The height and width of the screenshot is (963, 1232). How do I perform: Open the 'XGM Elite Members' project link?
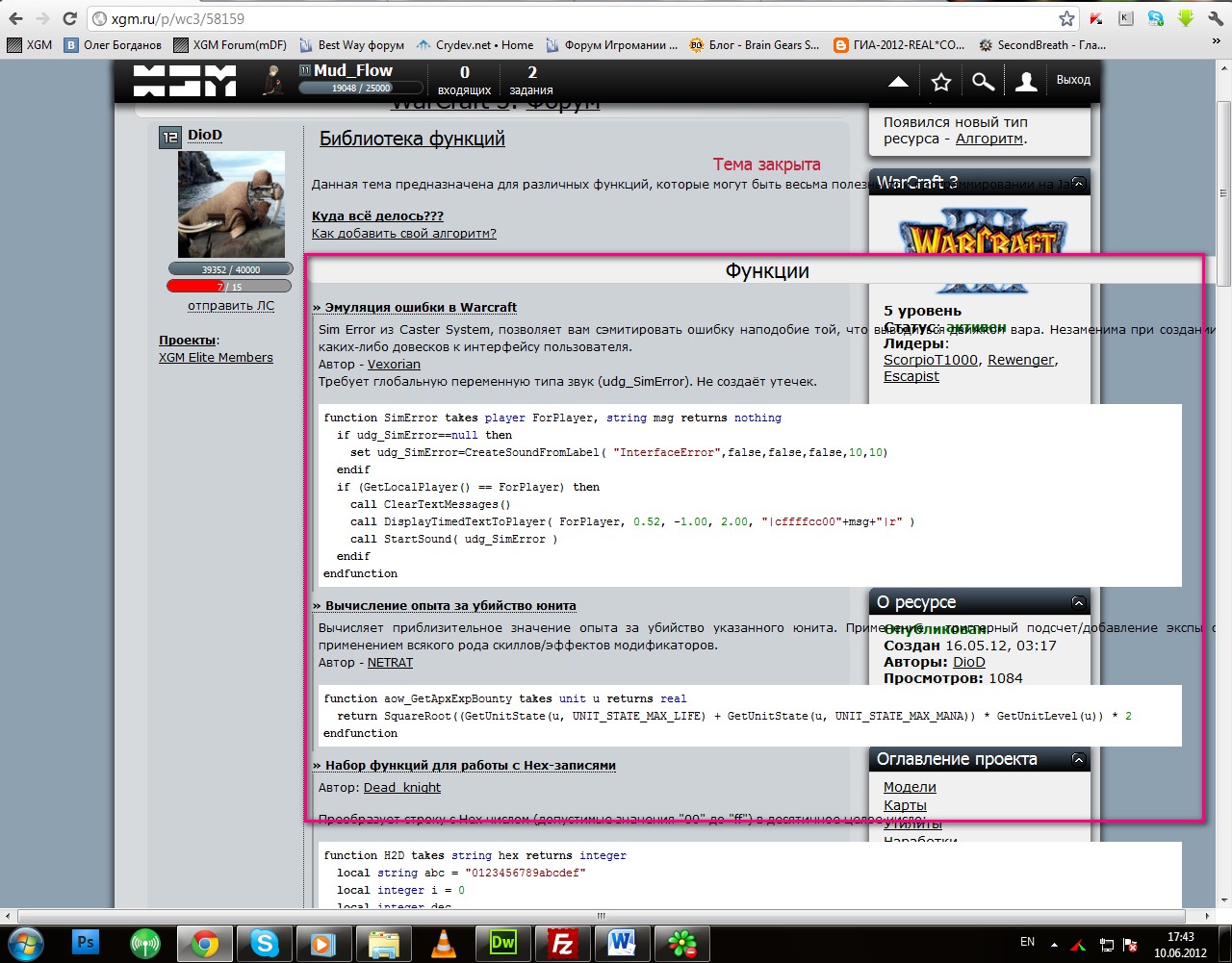pyautogui.click(x=216, y=358)
